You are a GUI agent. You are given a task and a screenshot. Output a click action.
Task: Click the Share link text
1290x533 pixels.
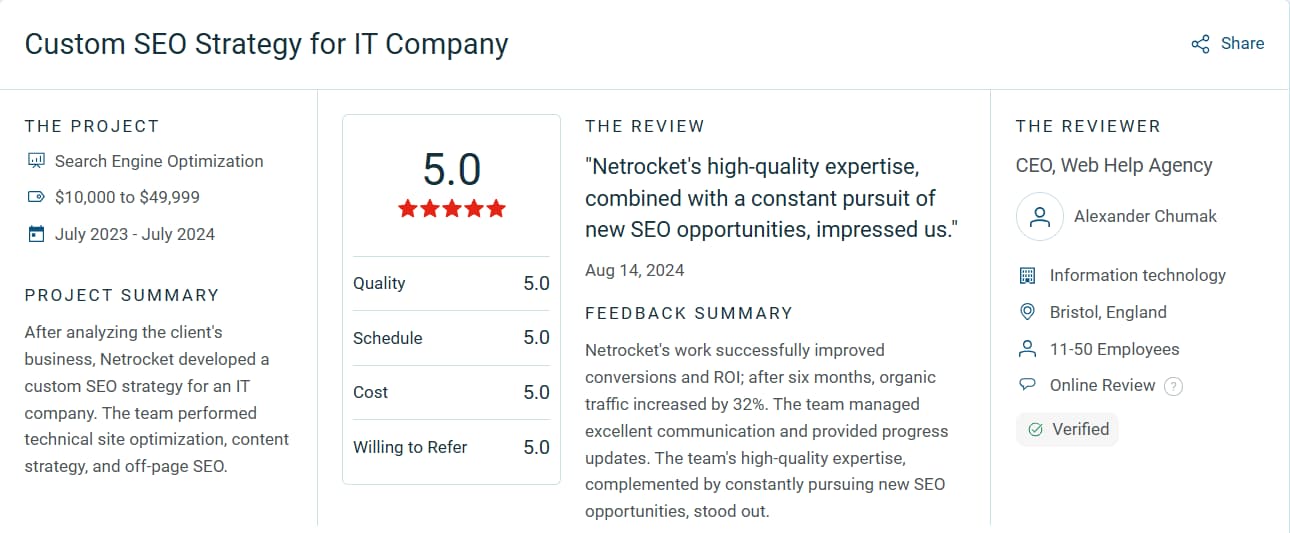[x=1242, y=44]
